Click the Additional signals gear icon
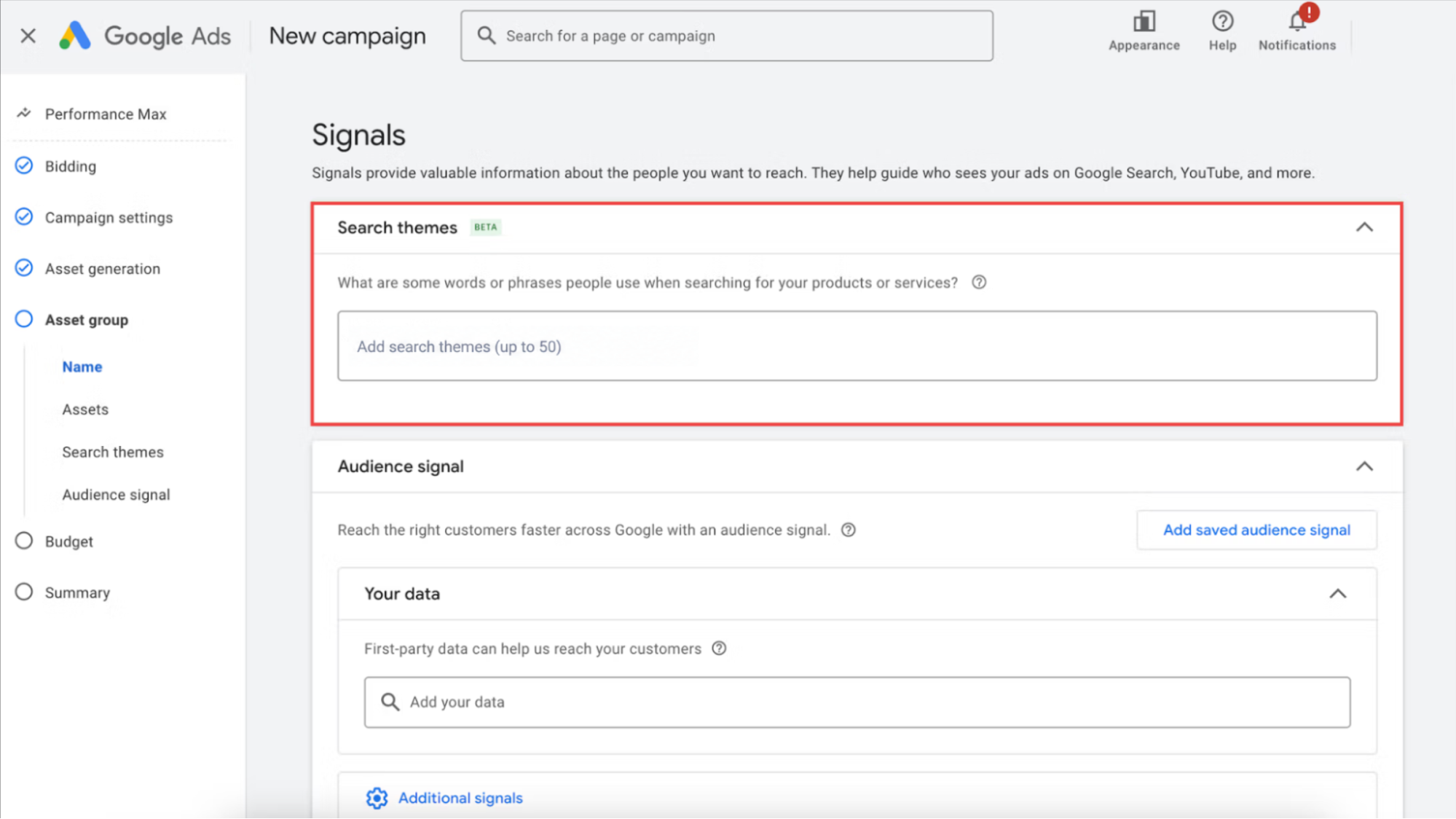 pos(377,798)
